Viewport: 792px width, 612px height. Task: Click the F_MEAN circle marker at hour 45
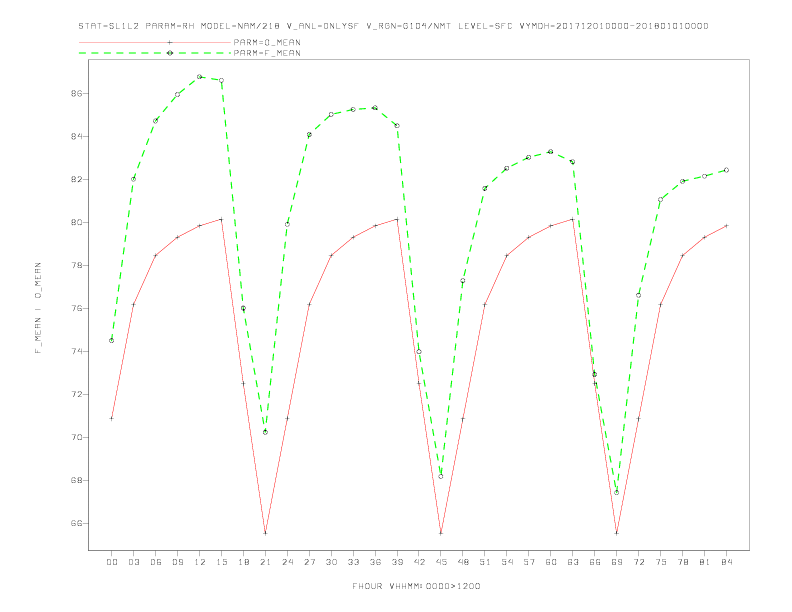tap(441, 476)
